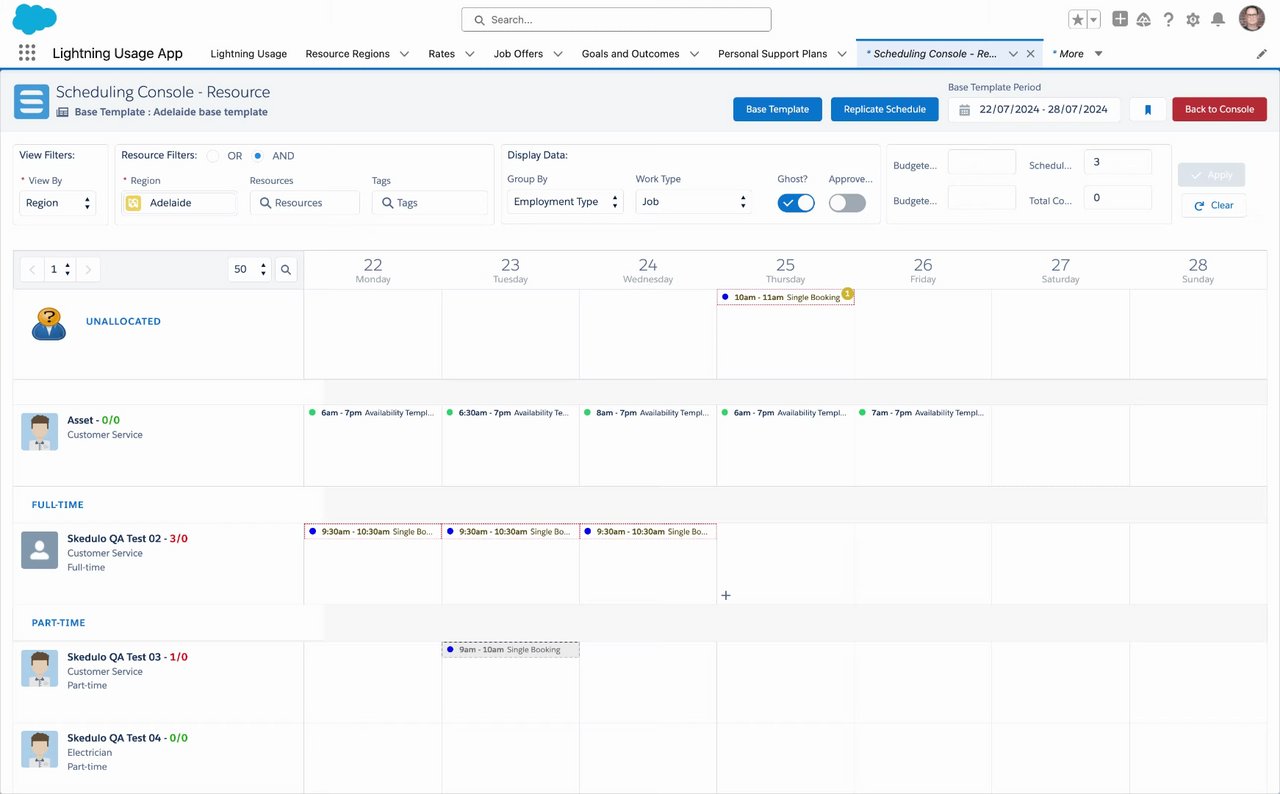The width and height of the screenshot is (1280, 794).
Task: Click the Salesforce cloud logo
Action: [34, 19]
